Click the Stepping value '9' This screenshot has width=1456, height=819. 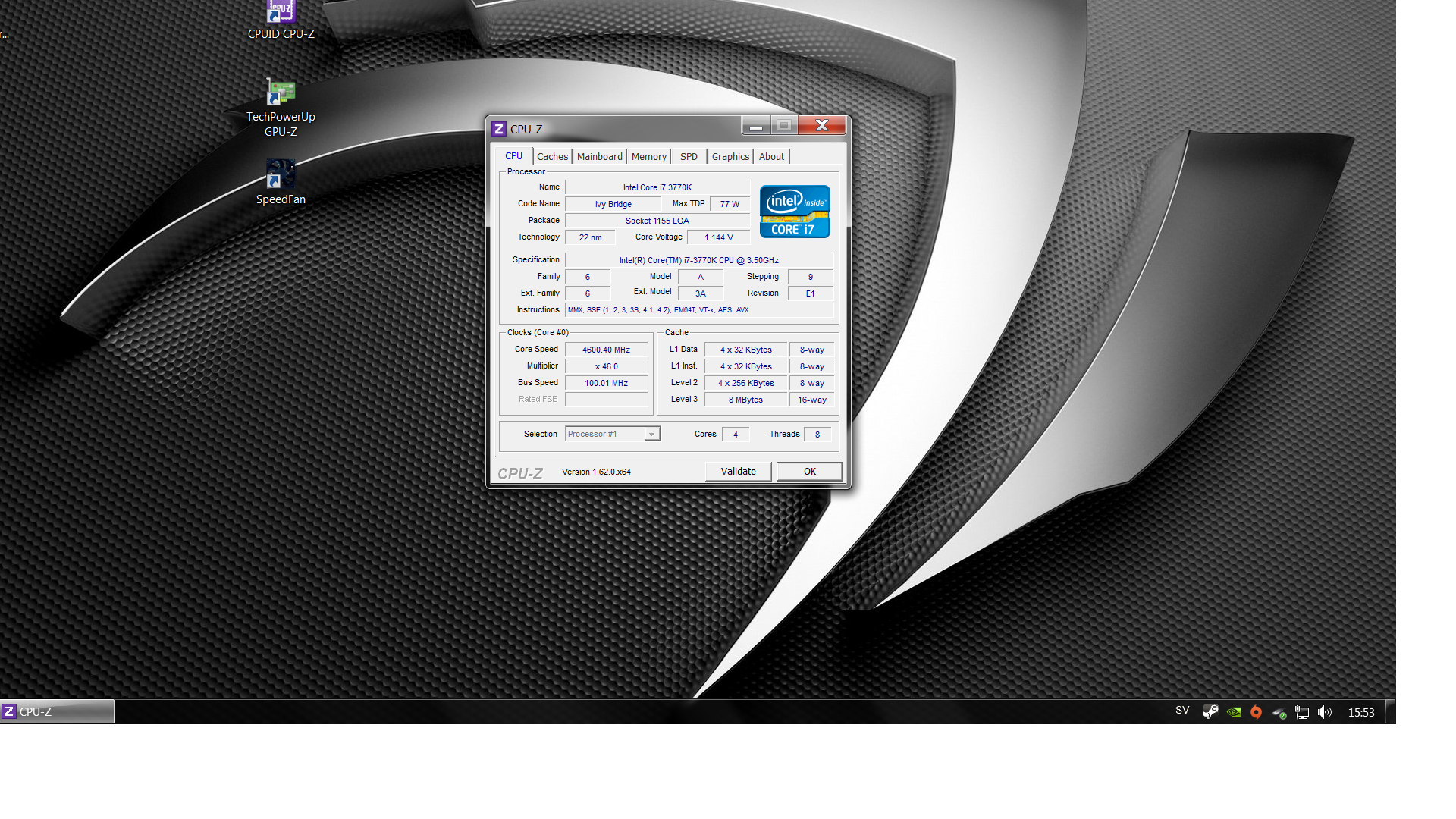(x=811, y=277)
